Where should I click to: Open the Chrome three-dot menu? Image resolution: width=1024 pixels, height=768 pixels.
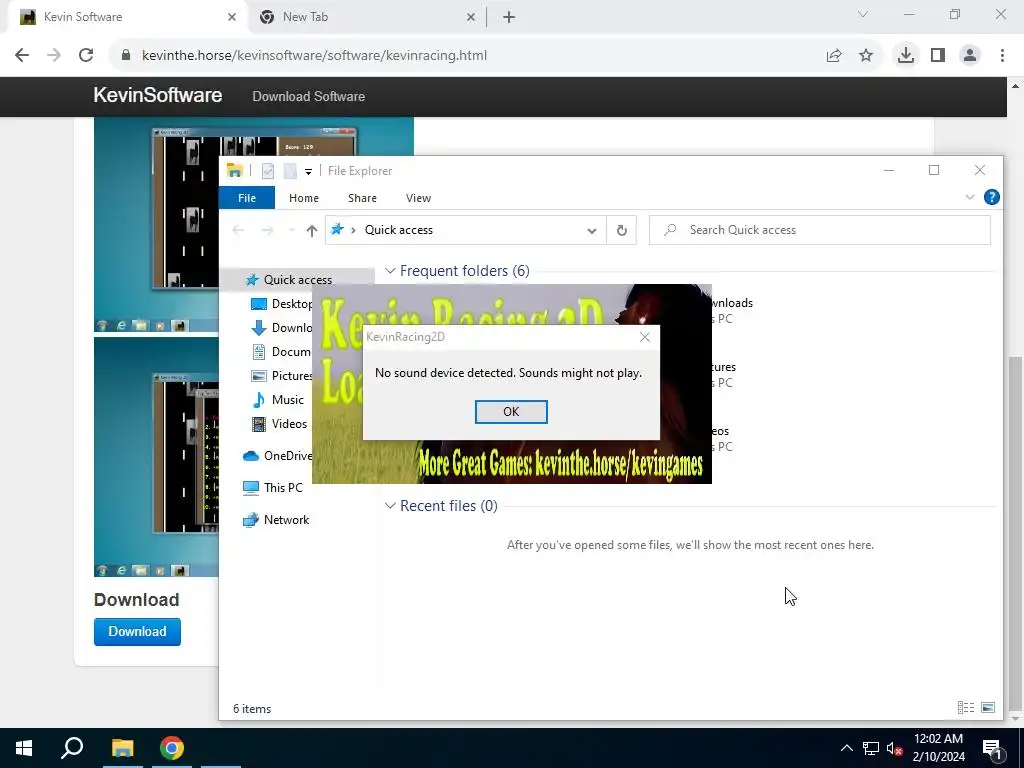(x=1002, y=56)
